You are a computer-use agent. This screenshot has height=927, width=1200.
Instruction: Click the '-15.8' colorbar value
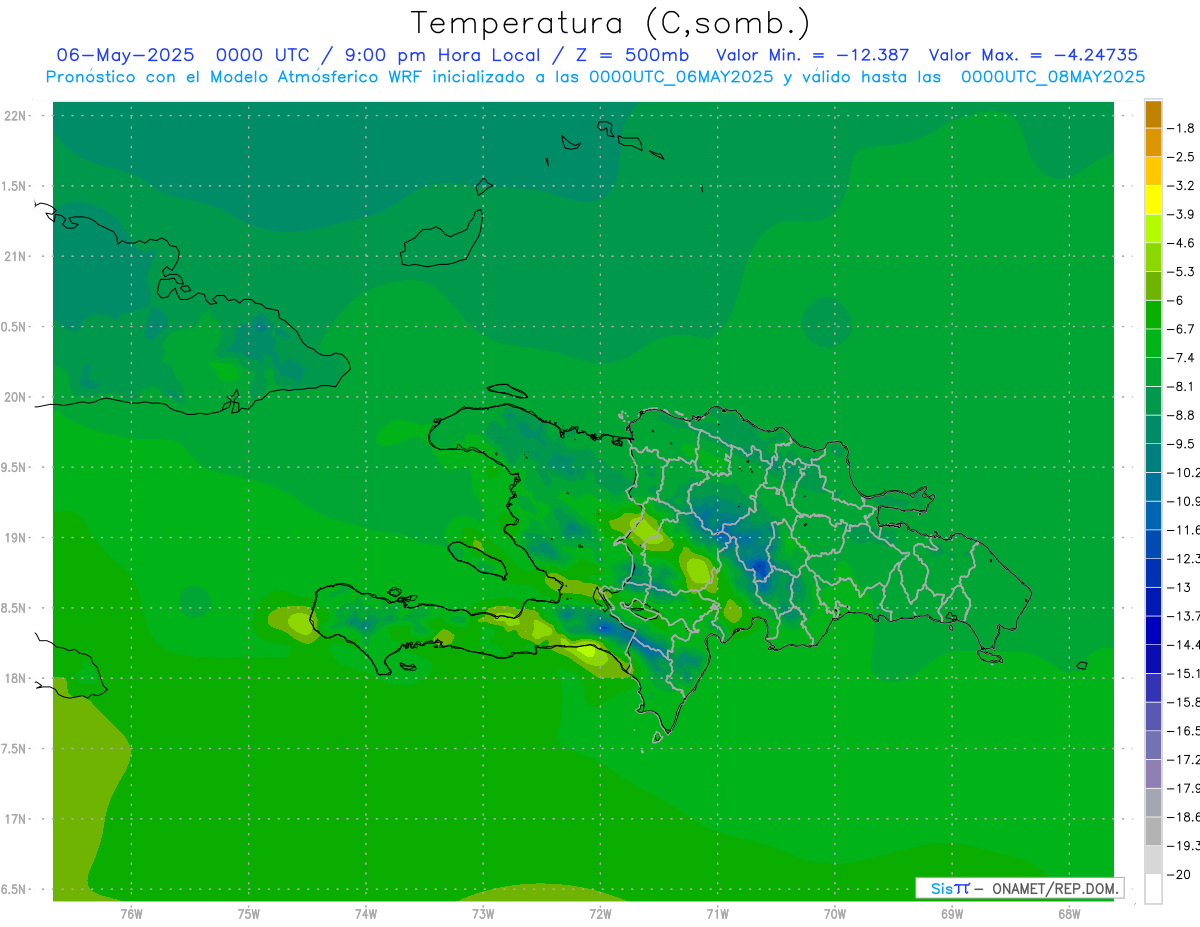[x=1184, y=702]
